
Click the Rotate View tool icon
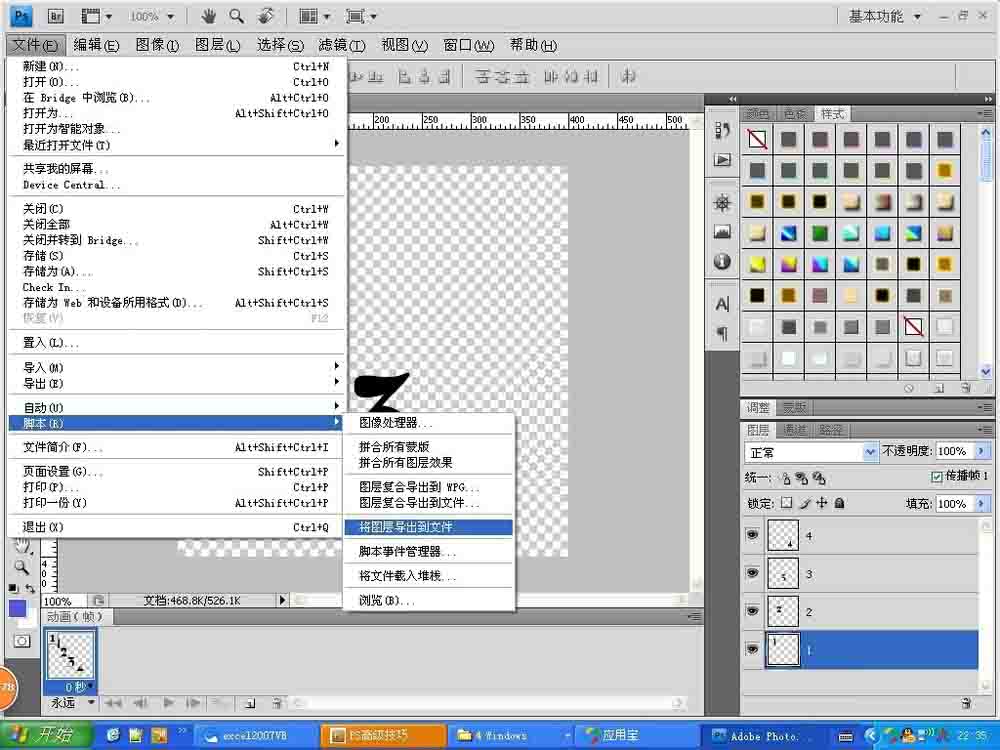(x=266, y=16)
